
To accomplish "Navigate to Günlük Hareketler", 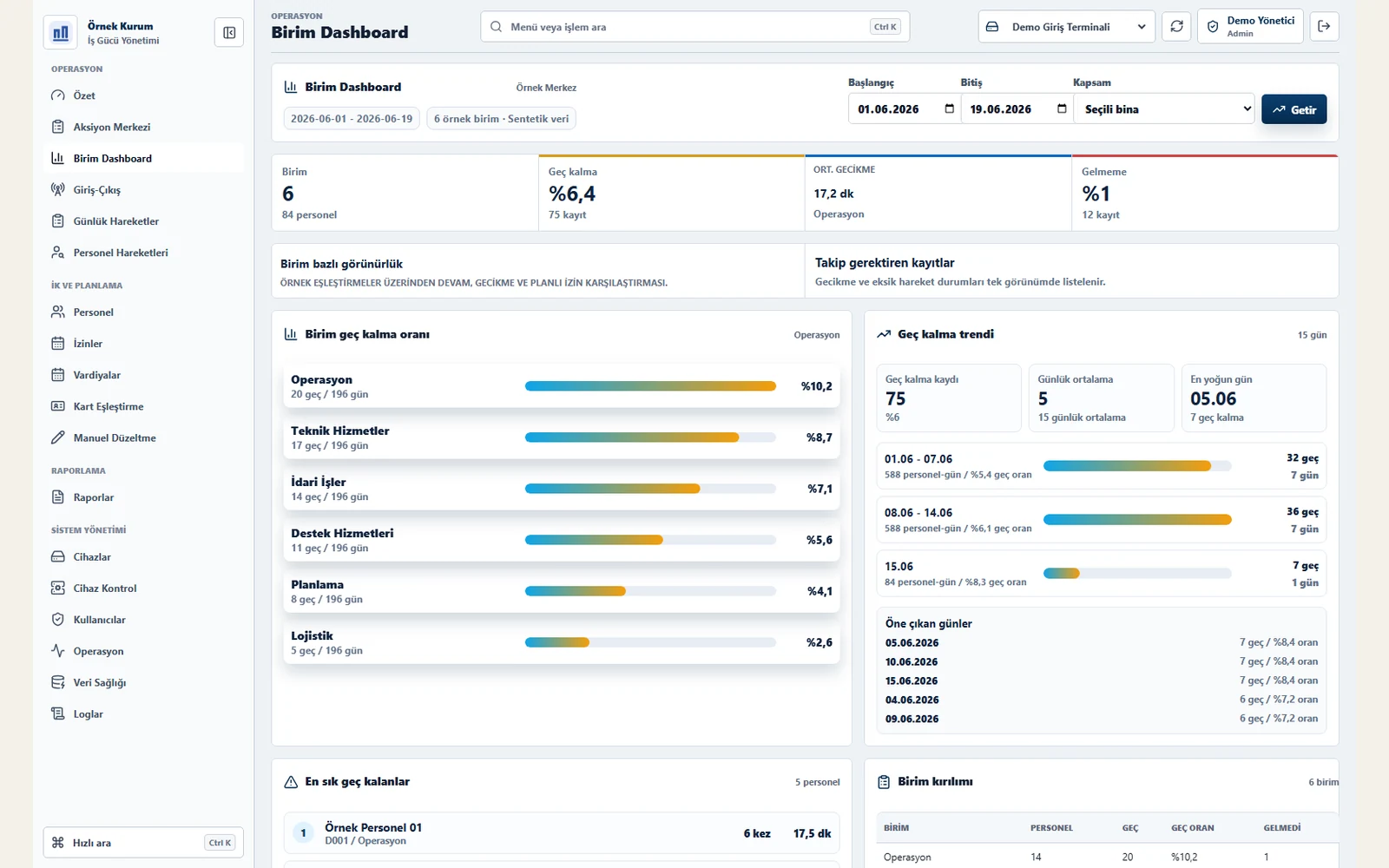I will [x=143, y=221].
